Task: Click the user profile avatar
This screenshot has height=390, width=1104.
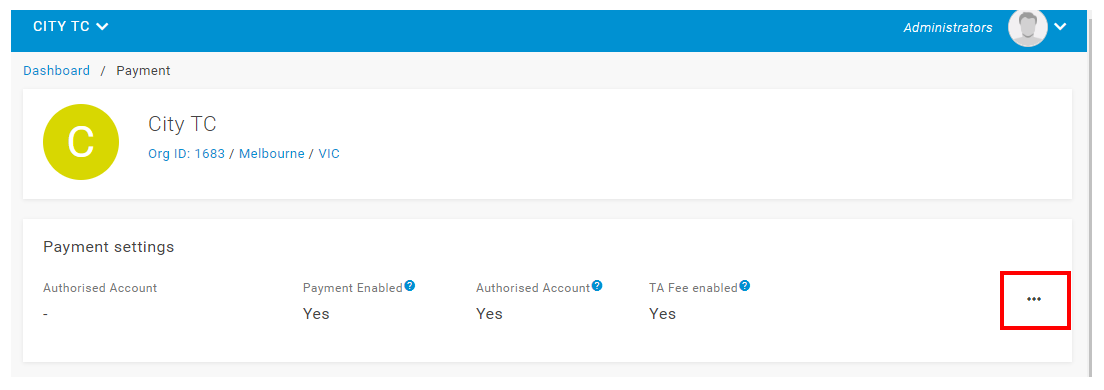Action: (1028, 27)
